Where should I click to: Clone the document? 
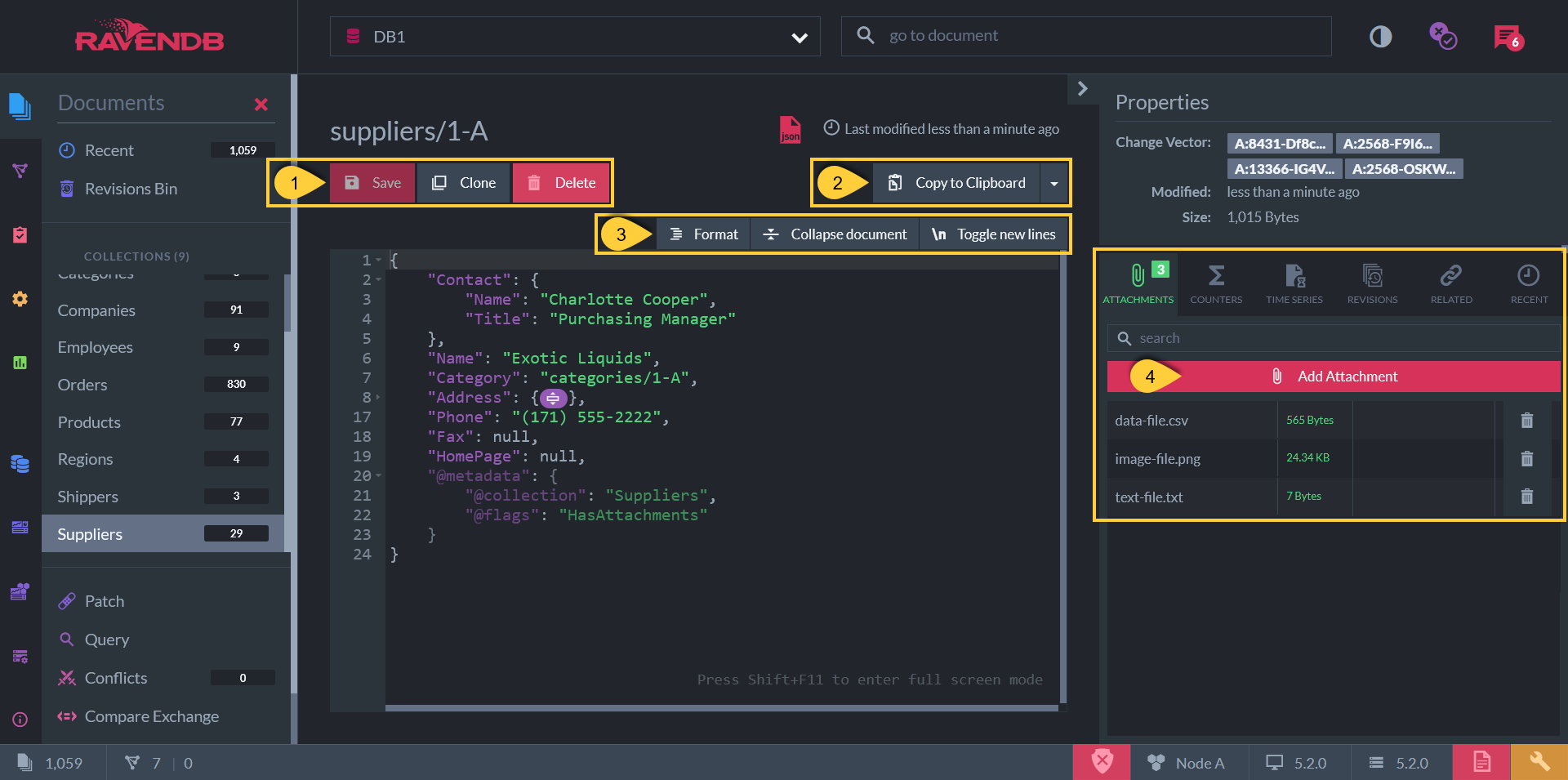click(464, 183)
